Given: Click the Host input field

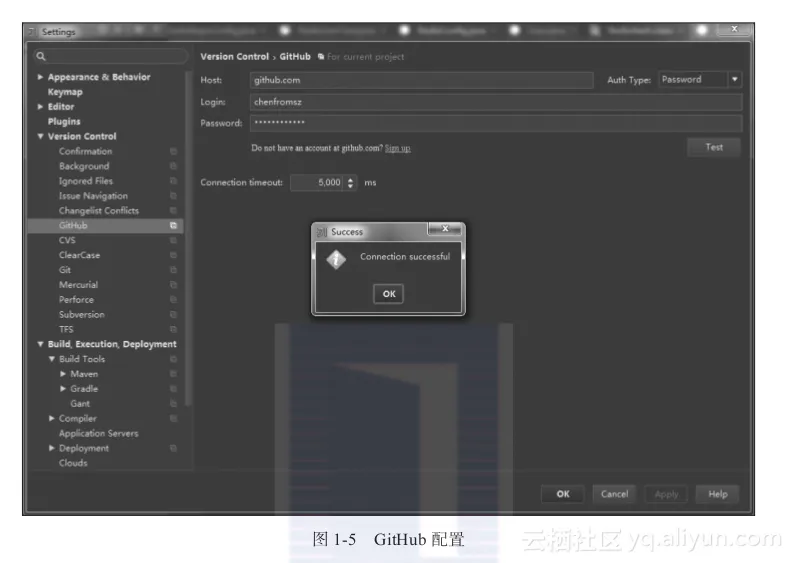Looking at the screenshot, I should coord(421,80).
